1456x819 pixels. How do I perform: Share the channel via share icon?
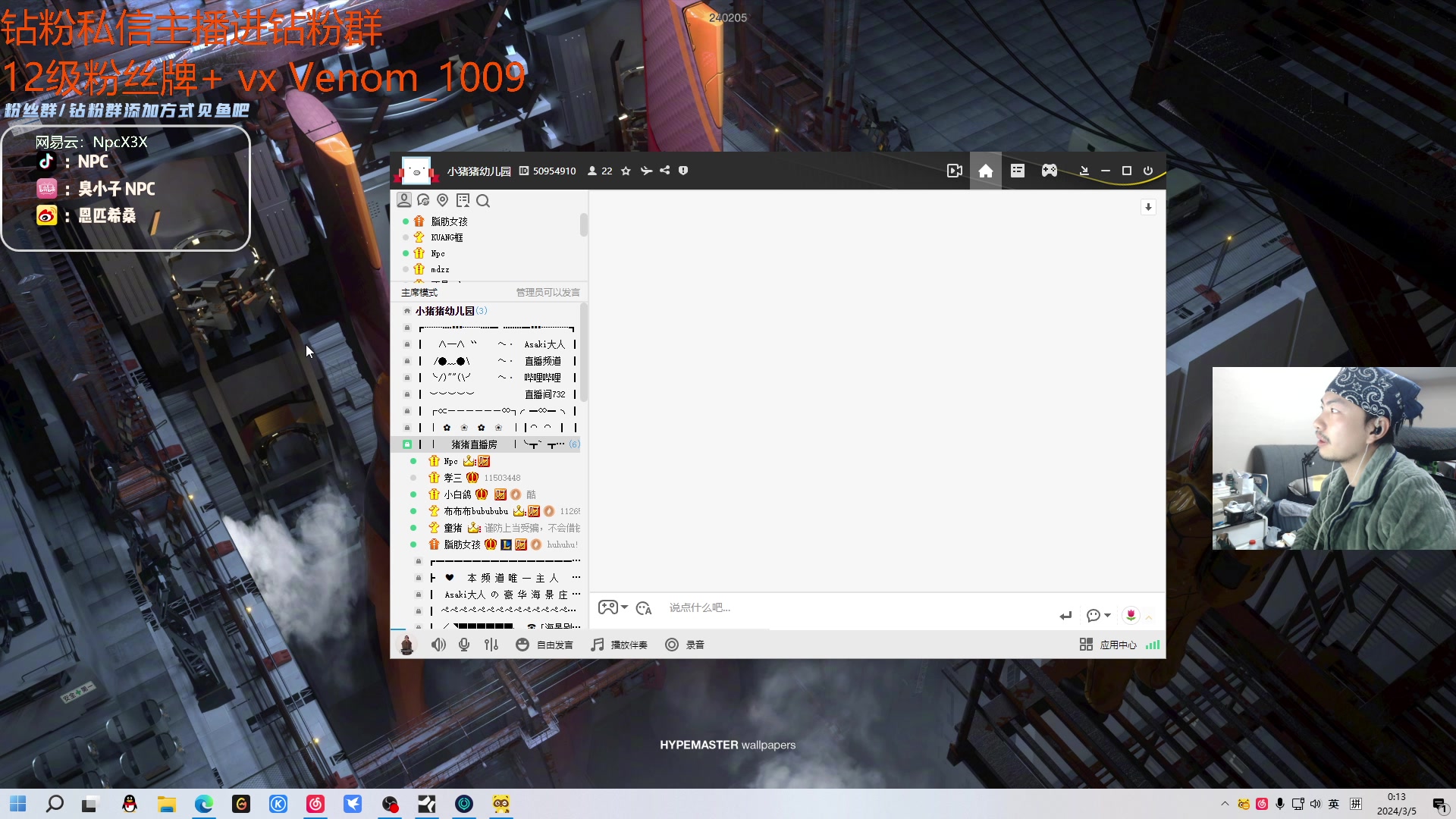(665, 171)
